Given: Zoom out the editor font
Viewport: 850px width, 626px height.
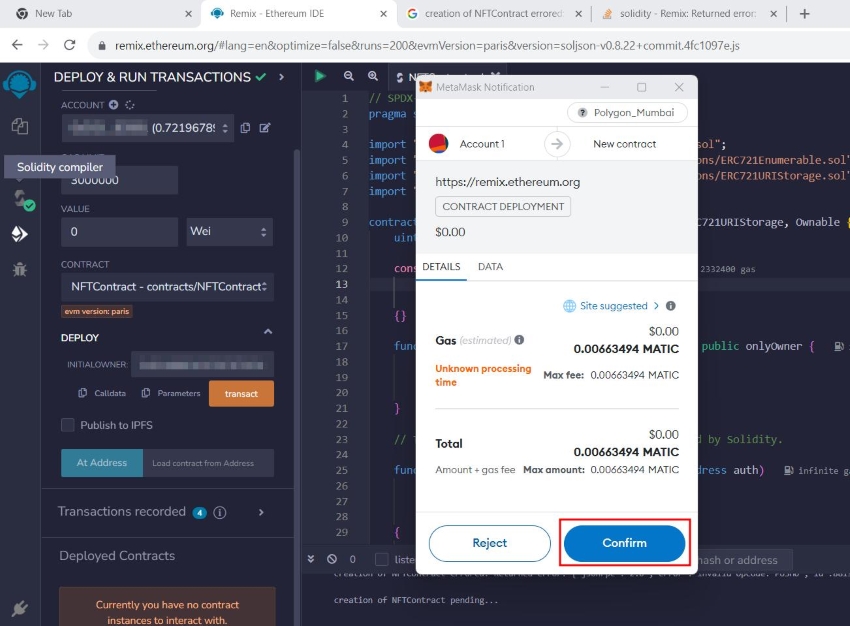Looking at the screenshot, I should 349,76.
